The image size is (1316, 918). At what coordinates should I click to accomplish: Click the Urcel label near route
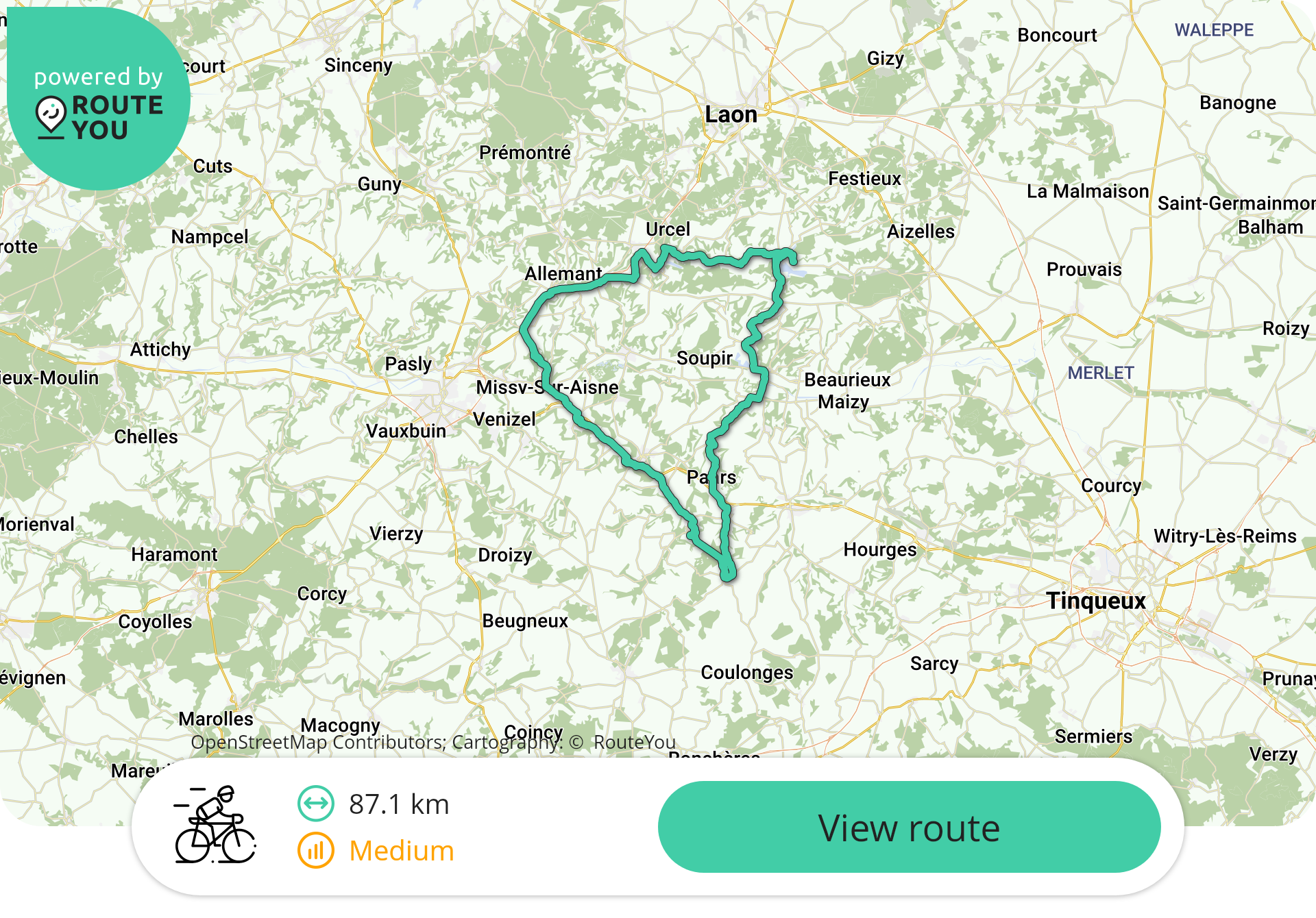click(668, 229)
